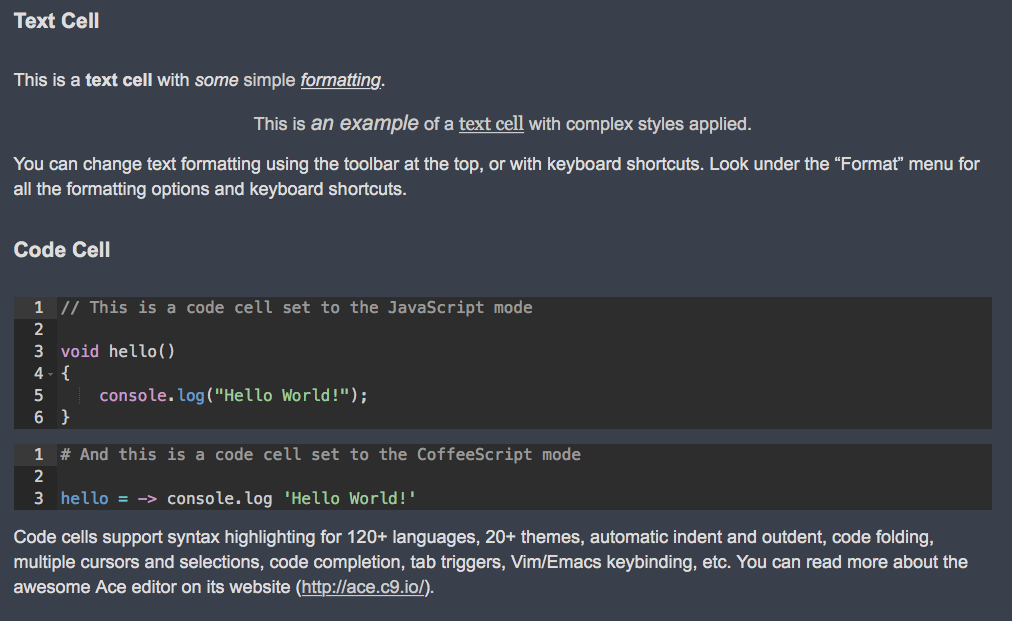Collapse code block with line 4 fold arrow
Screen dimensions: 1012x621
[x=51, y=374]
